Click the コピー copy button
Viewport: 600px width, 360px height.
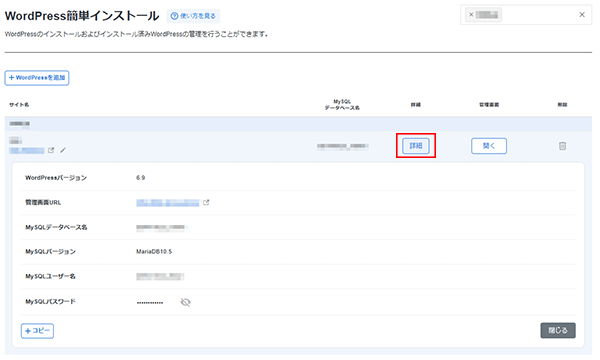click(37, 331)
